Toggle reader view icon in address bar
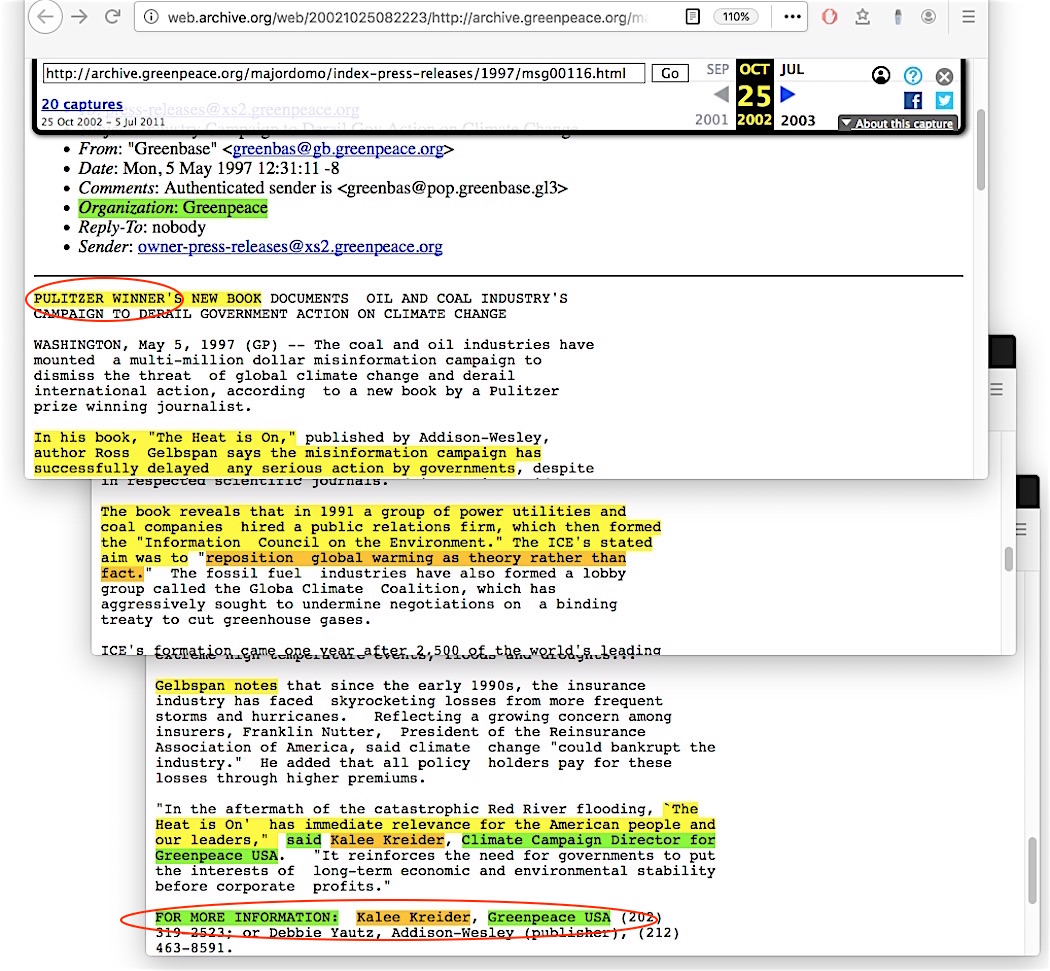1050x971 pixels. (x=693, y=17)
